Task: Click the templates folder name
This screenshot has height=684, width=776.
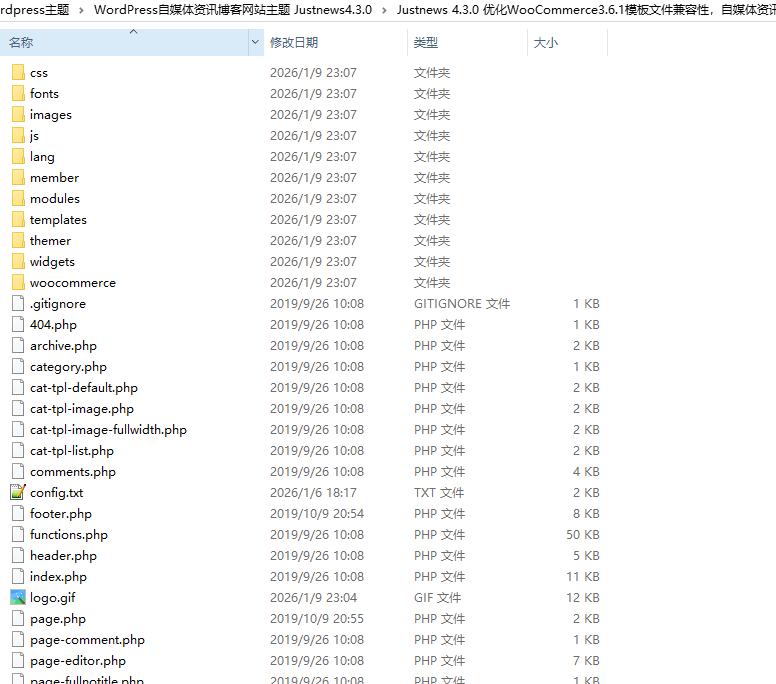Action: click(x=58, y=219)
